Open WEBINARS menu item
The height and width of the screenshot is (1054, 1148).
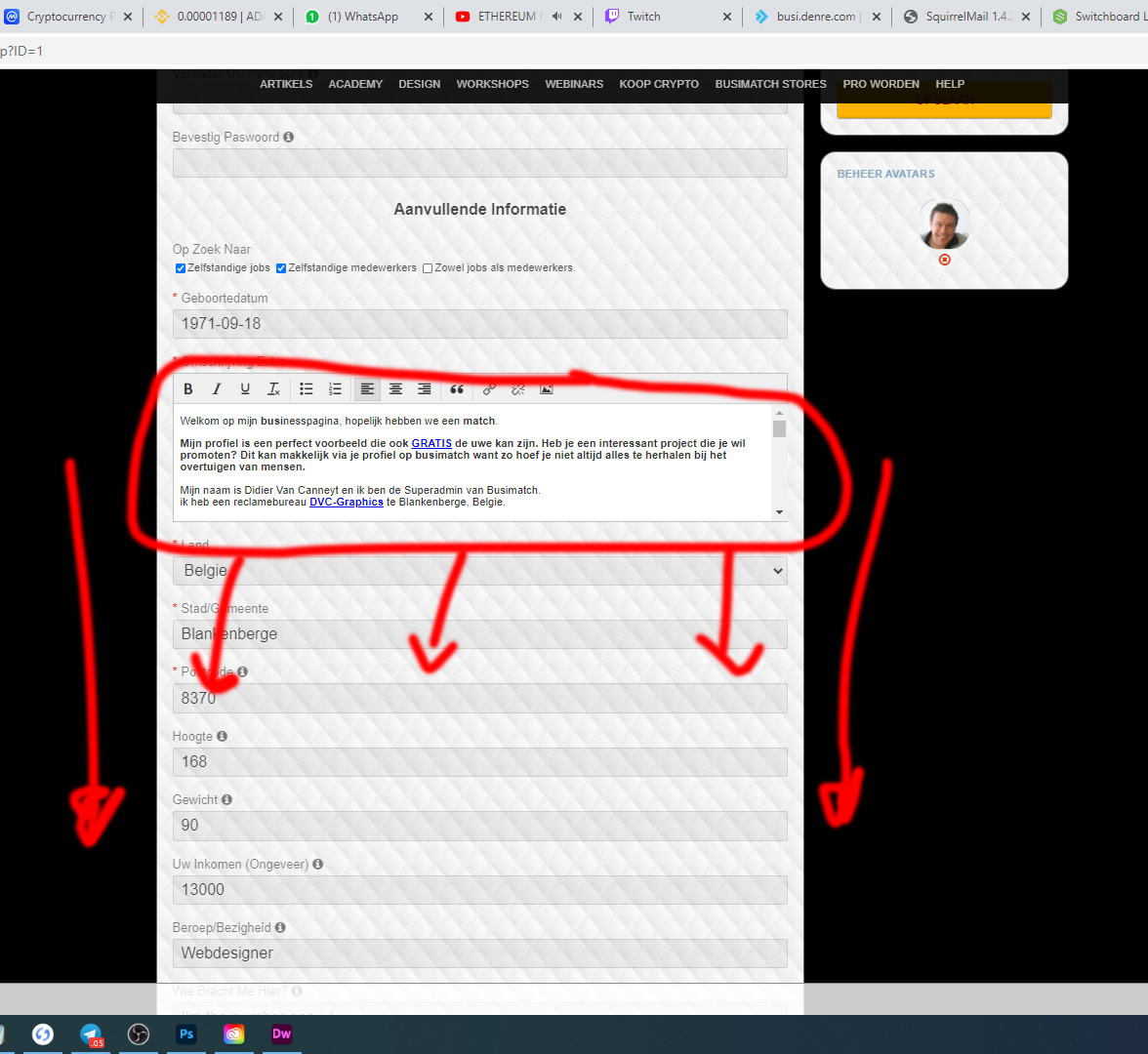pos(574,84)
